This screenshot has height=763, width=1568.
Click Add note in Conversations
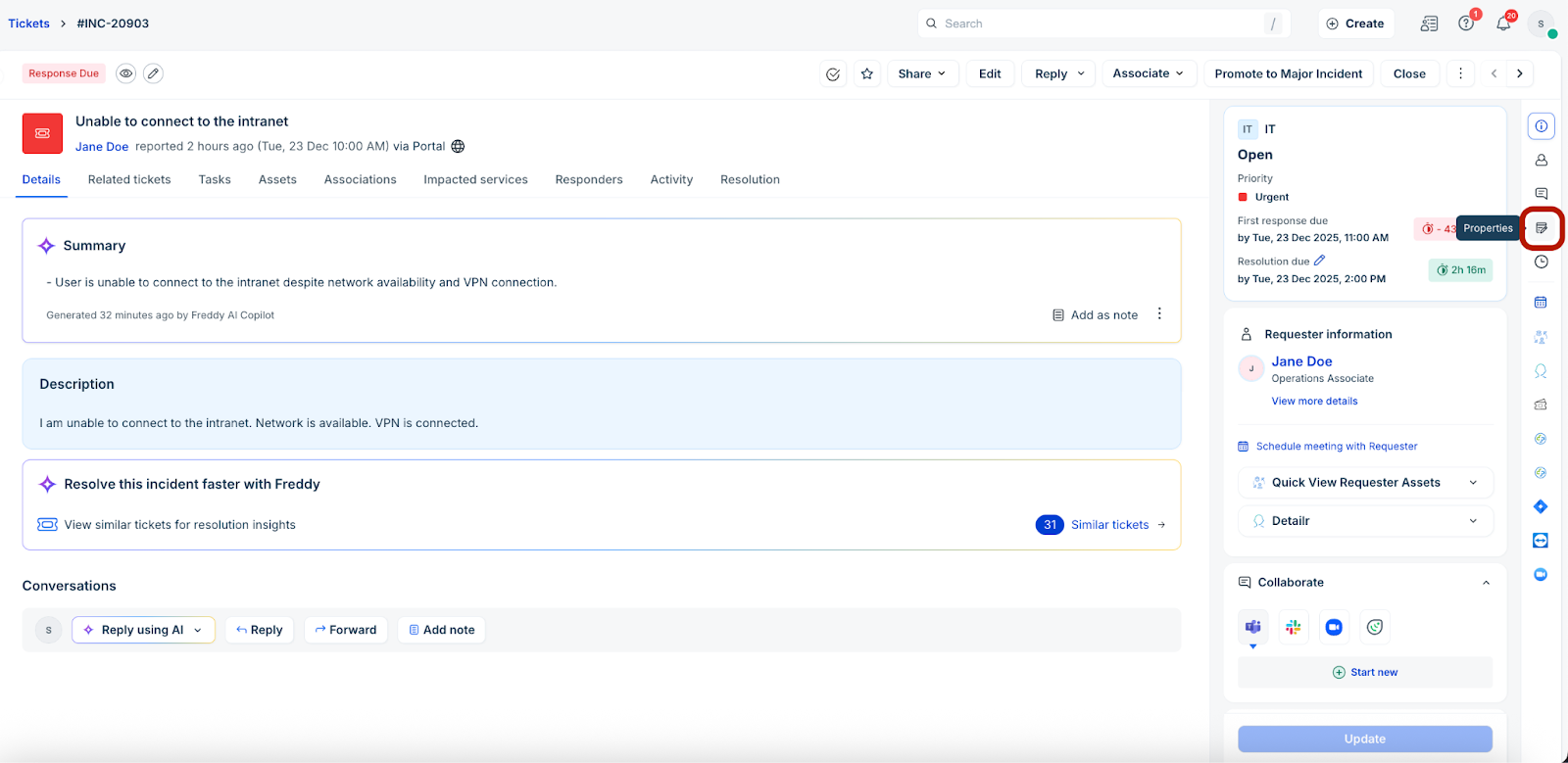click(442, 630)
